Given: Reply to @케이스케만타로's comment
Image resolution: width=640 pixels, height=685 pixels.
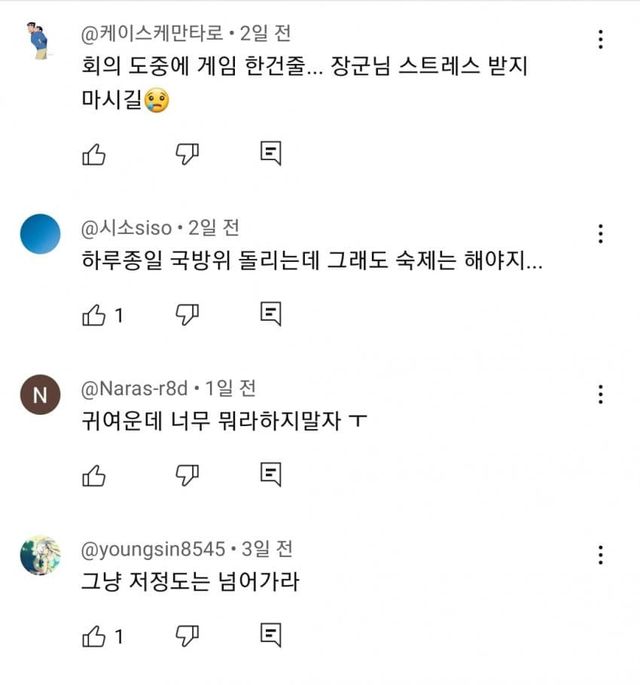Looking at the screenshot, I should tap(270, 153).
